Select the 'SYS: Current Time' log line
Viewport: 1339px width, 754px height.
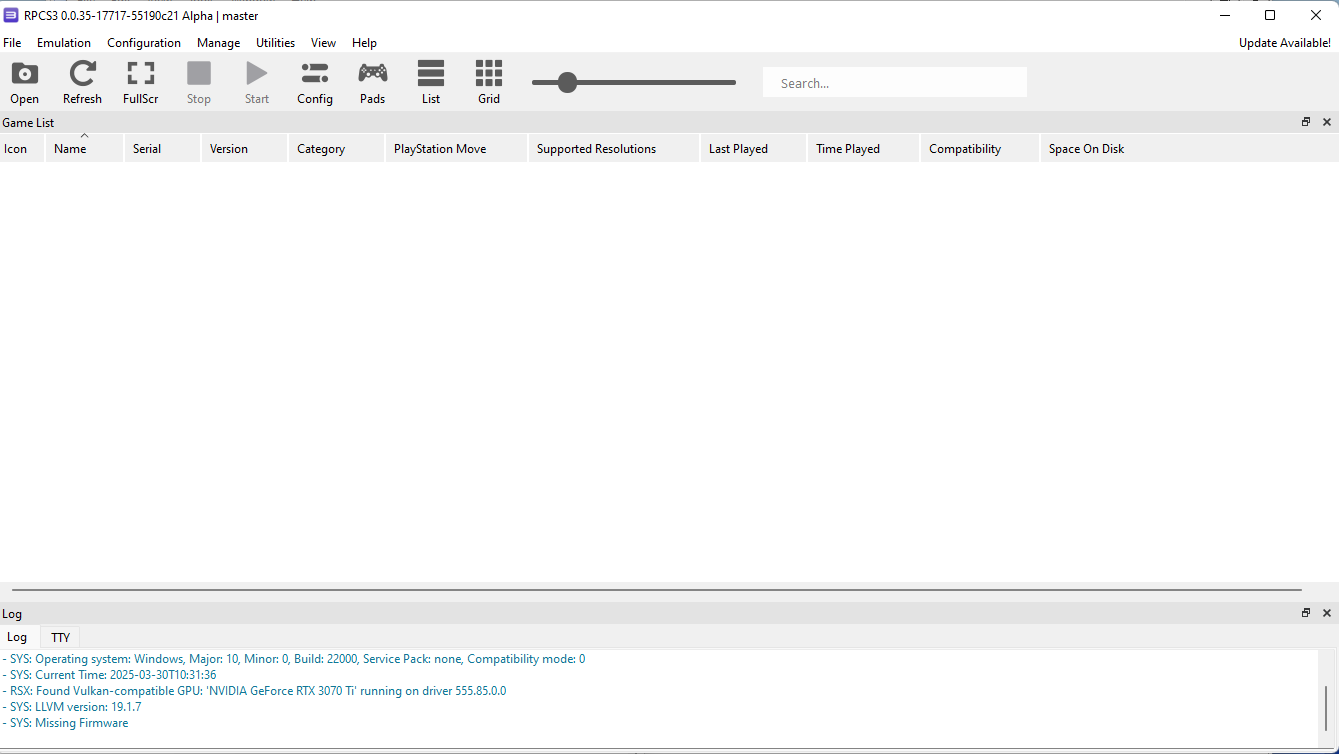[x=109, y=675]
